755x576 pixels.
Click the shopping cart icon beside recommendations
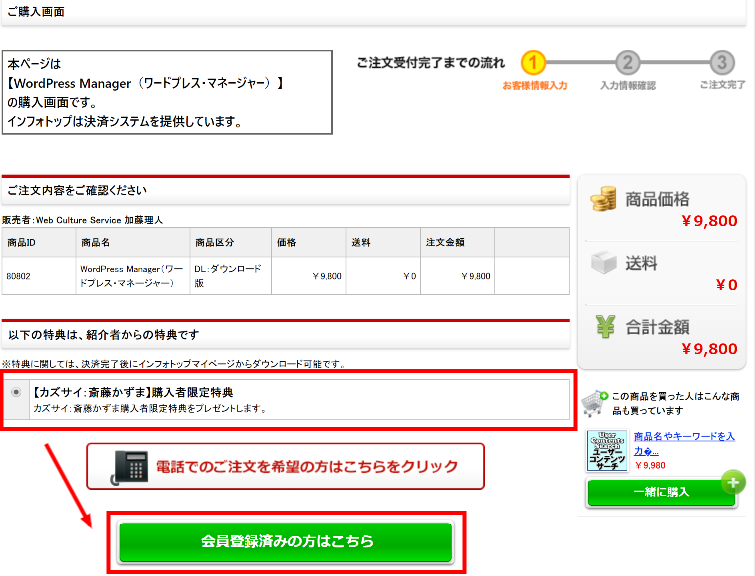[x=594, y=403]
